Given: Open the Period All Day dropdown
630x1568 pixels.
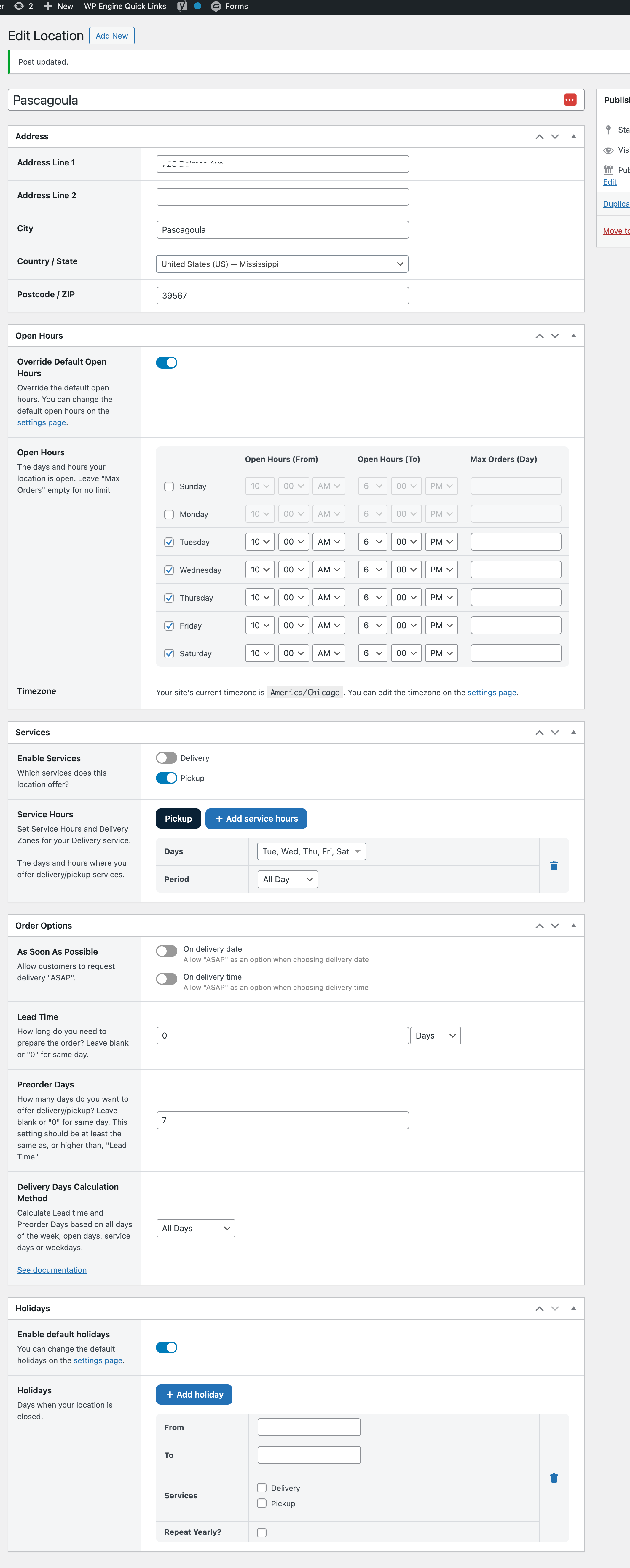Looking at the screenshot, I should point(288,880).
